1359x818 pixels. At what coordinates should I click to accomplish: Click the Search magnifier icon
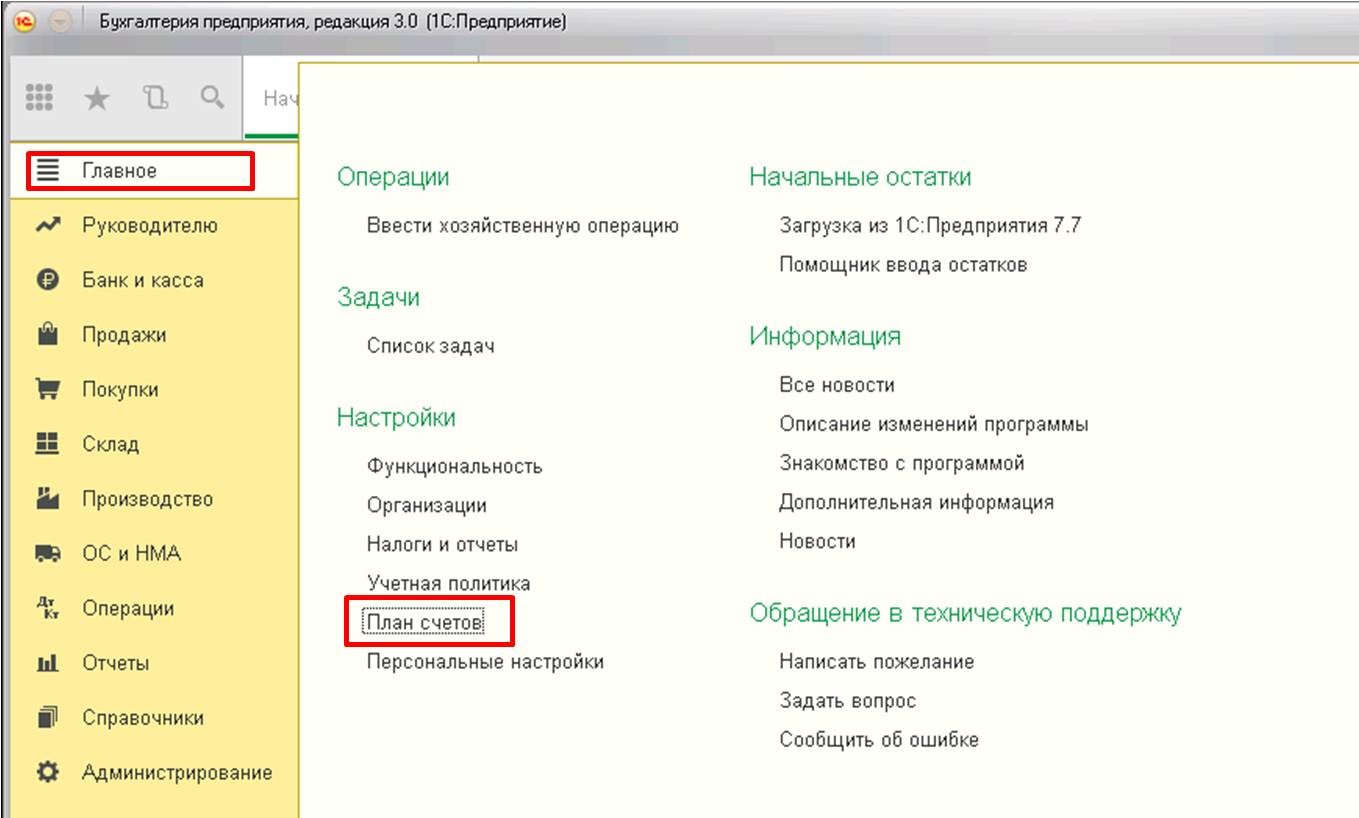(211, 97)
